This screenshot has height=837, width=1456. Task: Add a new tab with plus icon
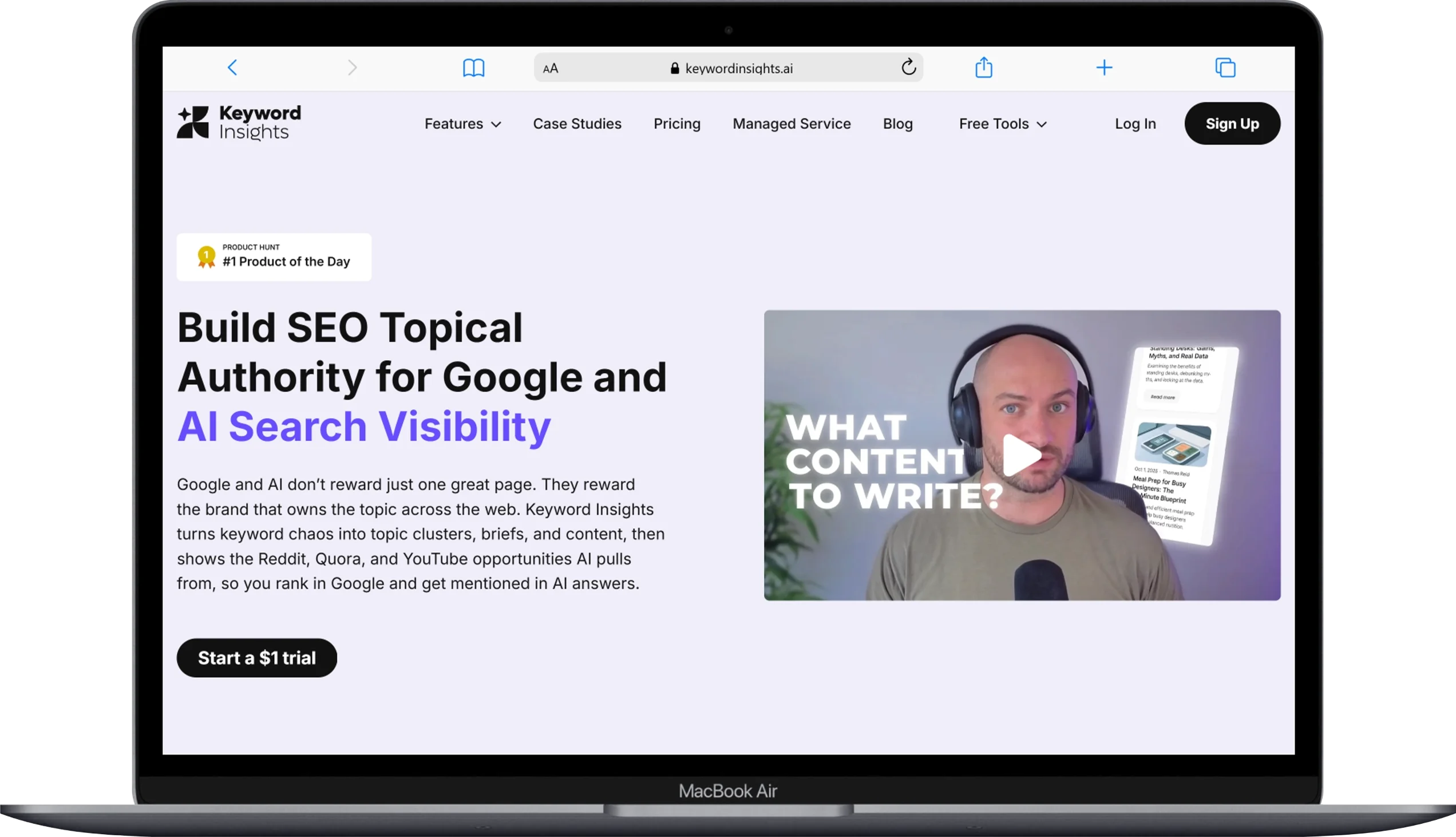(x=1104, y=68)
